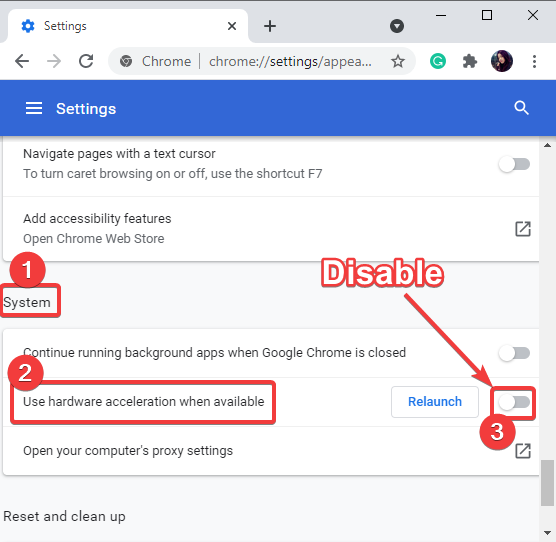556x542 pixels.
Task: Open the Extensions puzzle icon
Action: coord(469,61)
